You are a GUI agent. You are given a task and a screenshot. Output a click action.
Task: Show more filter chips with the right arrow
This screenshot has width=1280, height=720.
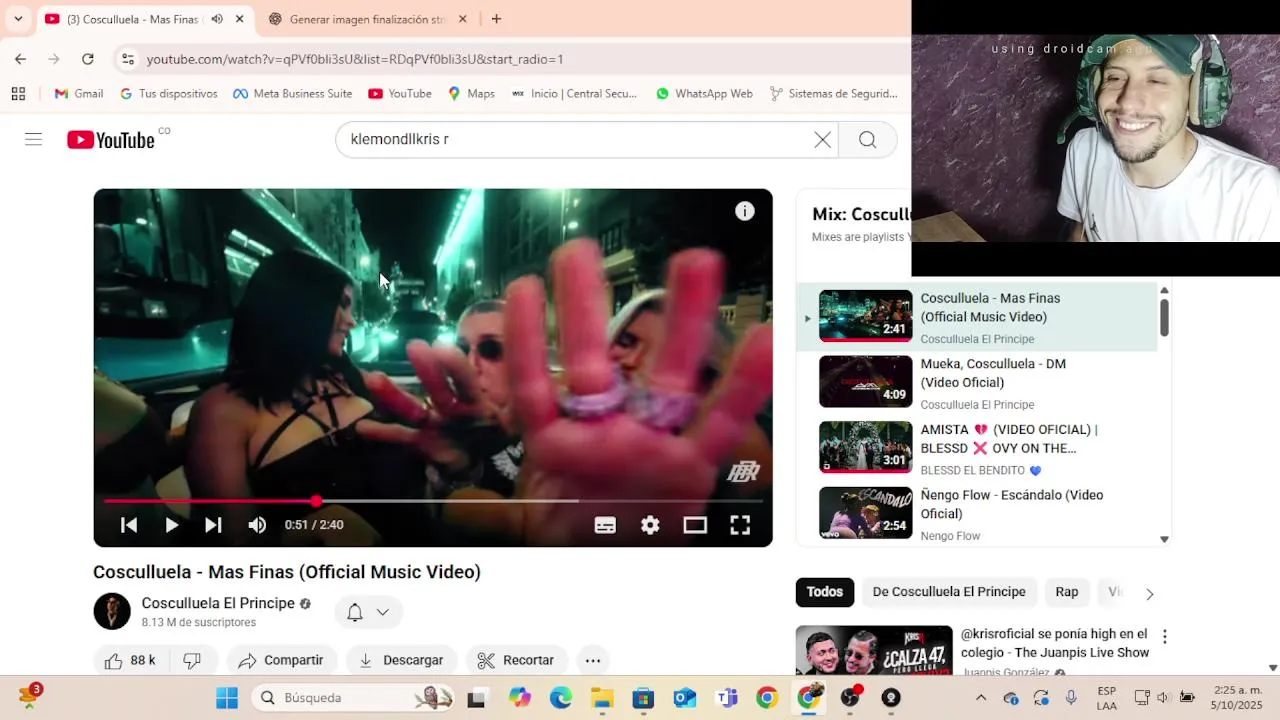(x=1149, y=593)
